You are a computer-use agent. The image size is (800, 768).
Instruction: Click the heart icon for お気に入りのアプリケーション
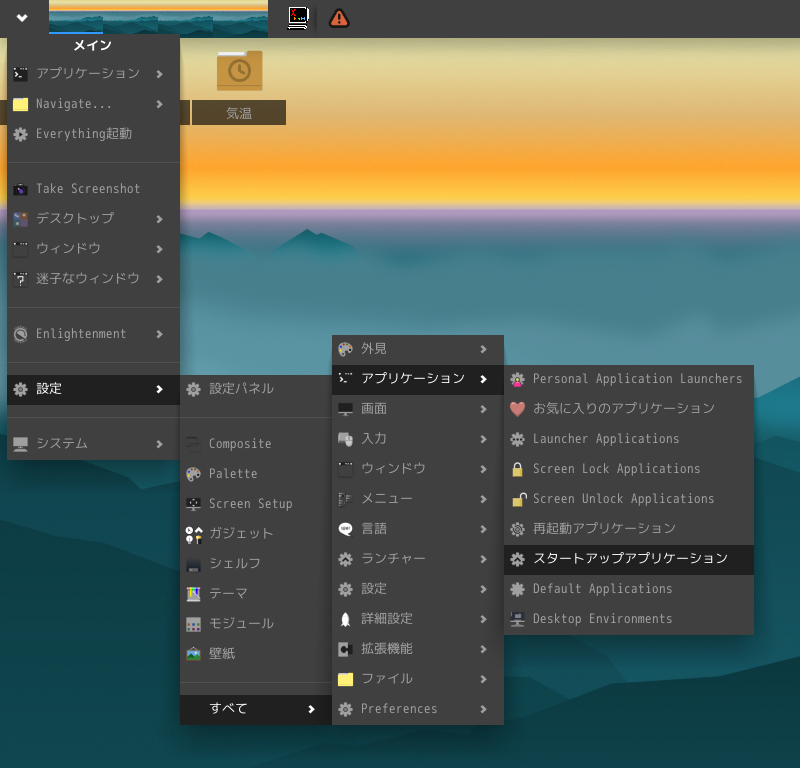pyautogui.click(x=517, y=409)
